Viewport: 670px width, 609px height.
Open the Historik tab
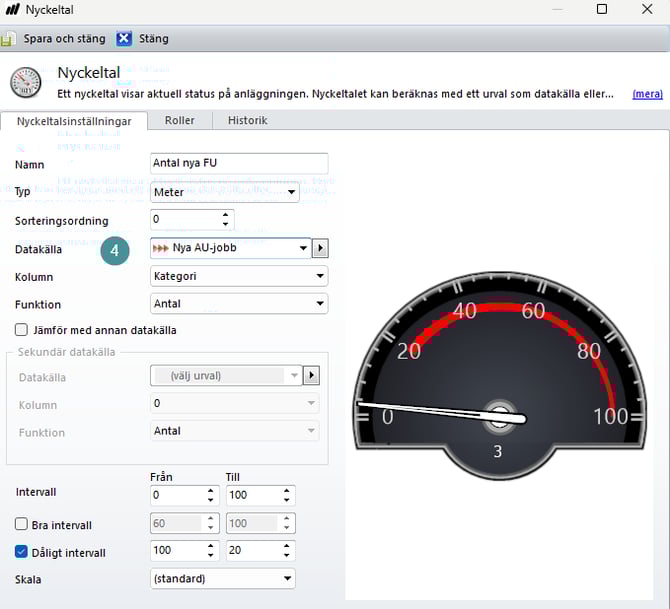point(247,120)
